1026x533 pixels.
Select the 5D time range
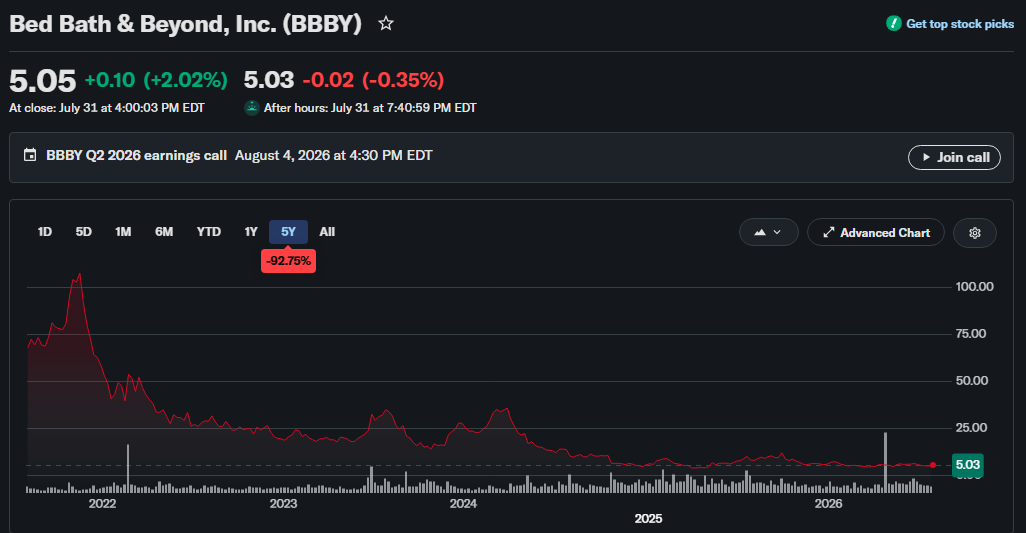click(x=83, y=232)
